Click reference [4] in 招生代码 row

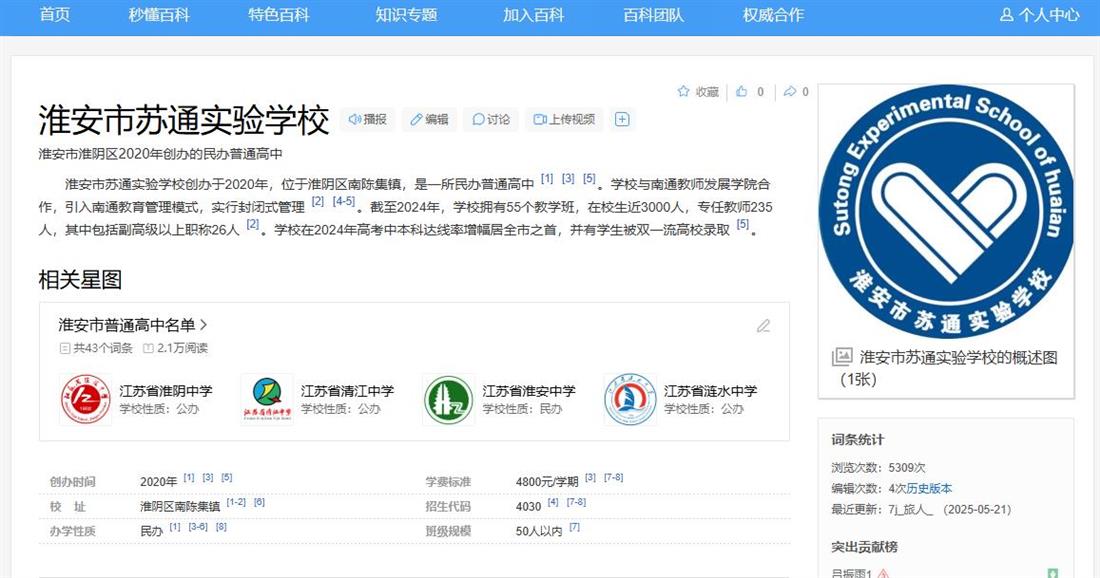point(553,502)
